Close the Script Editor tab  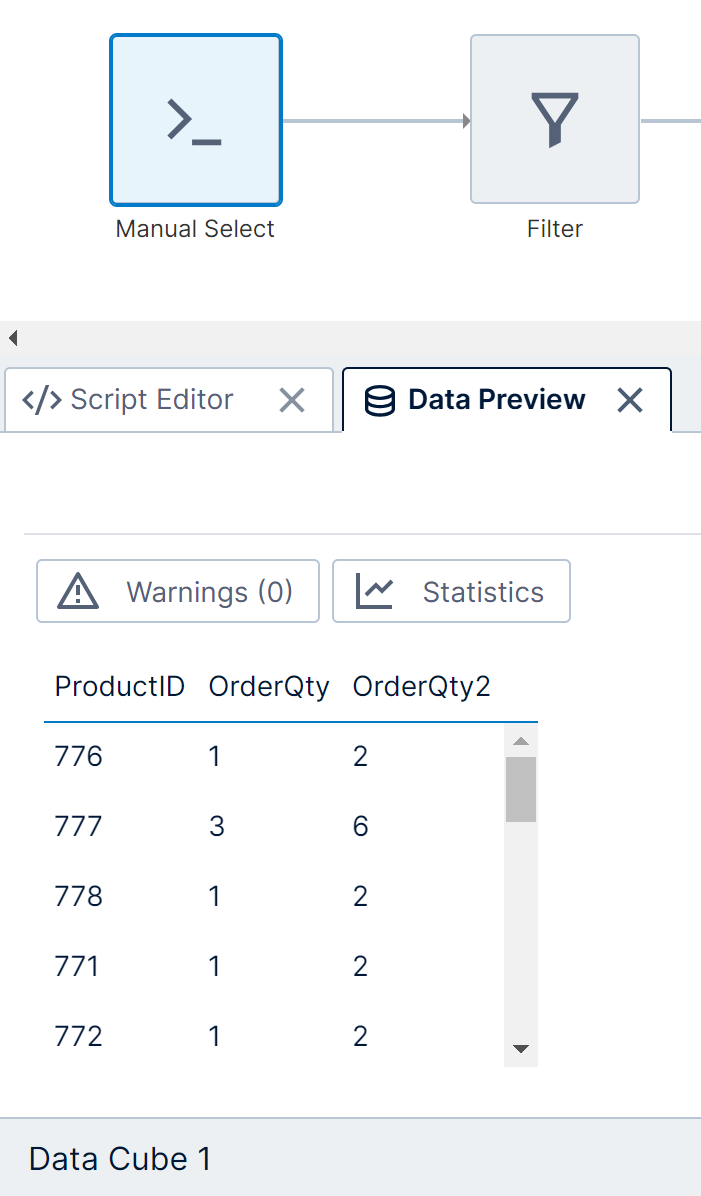[292, 401]
